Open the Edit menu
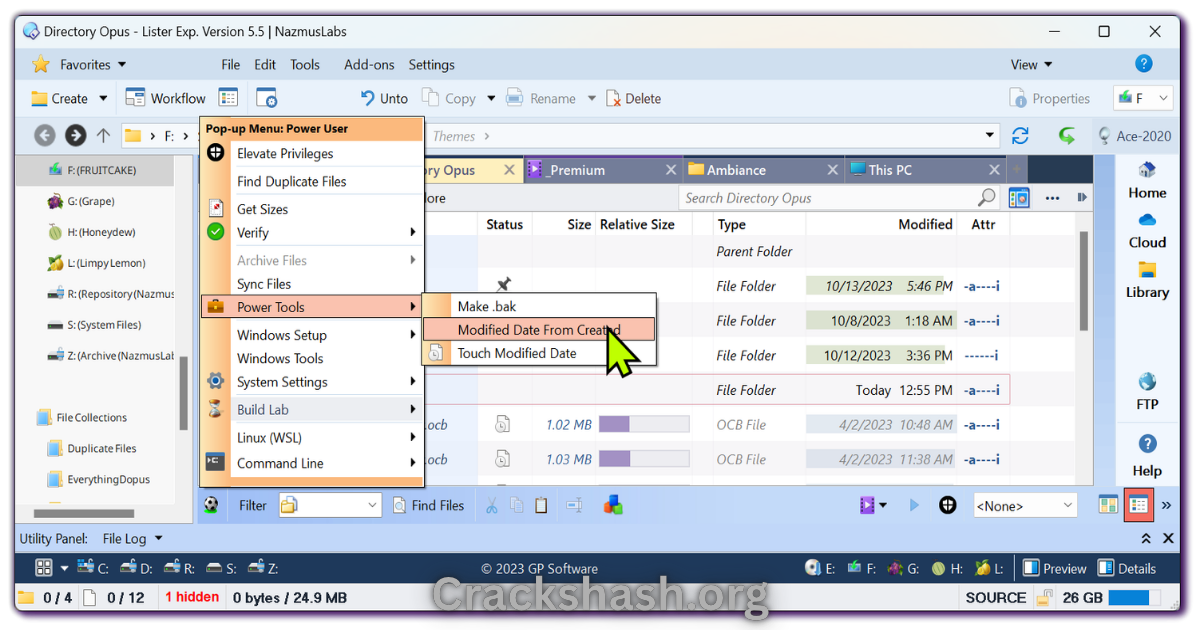This screenshot has width=1200, height=630. pos(265,64)
